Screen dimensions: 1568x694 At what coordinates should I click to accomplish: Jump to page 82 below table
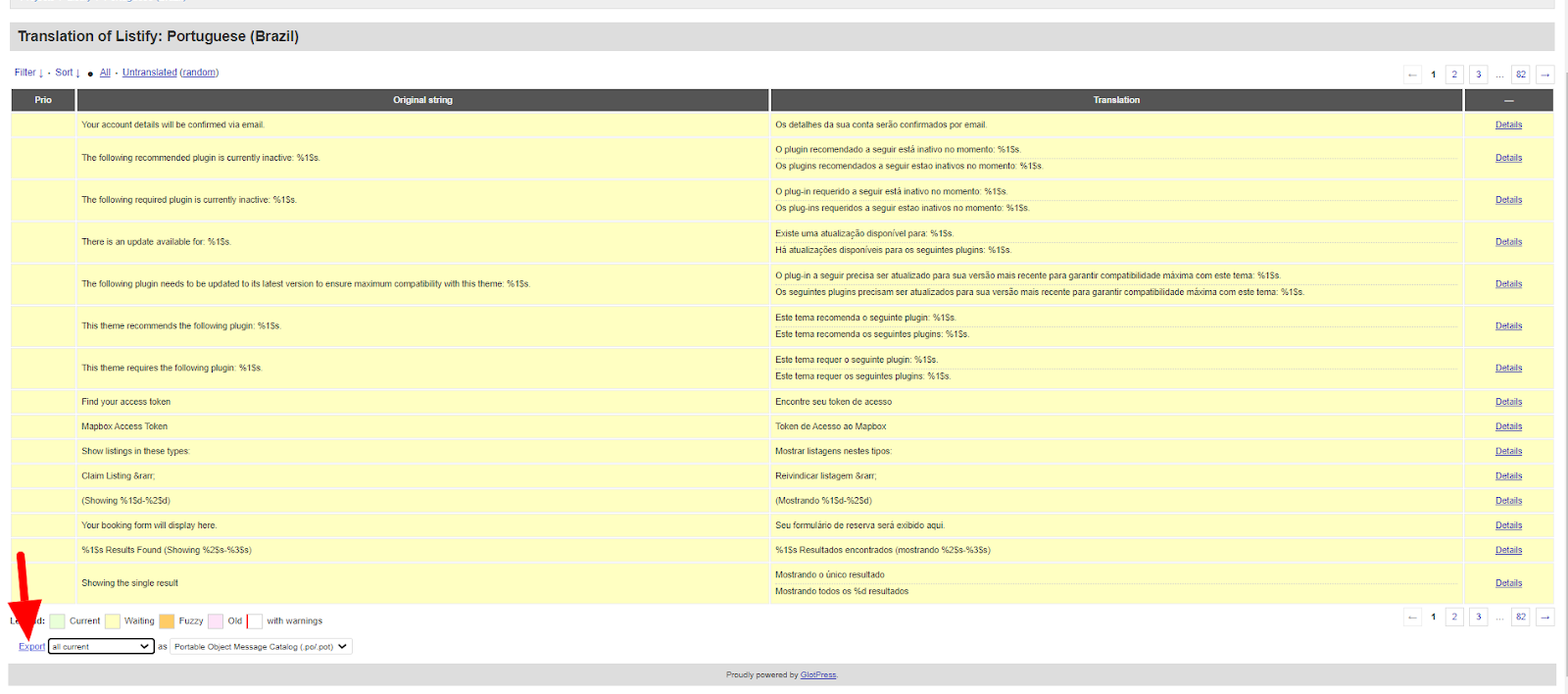[x=1521, y=617]
